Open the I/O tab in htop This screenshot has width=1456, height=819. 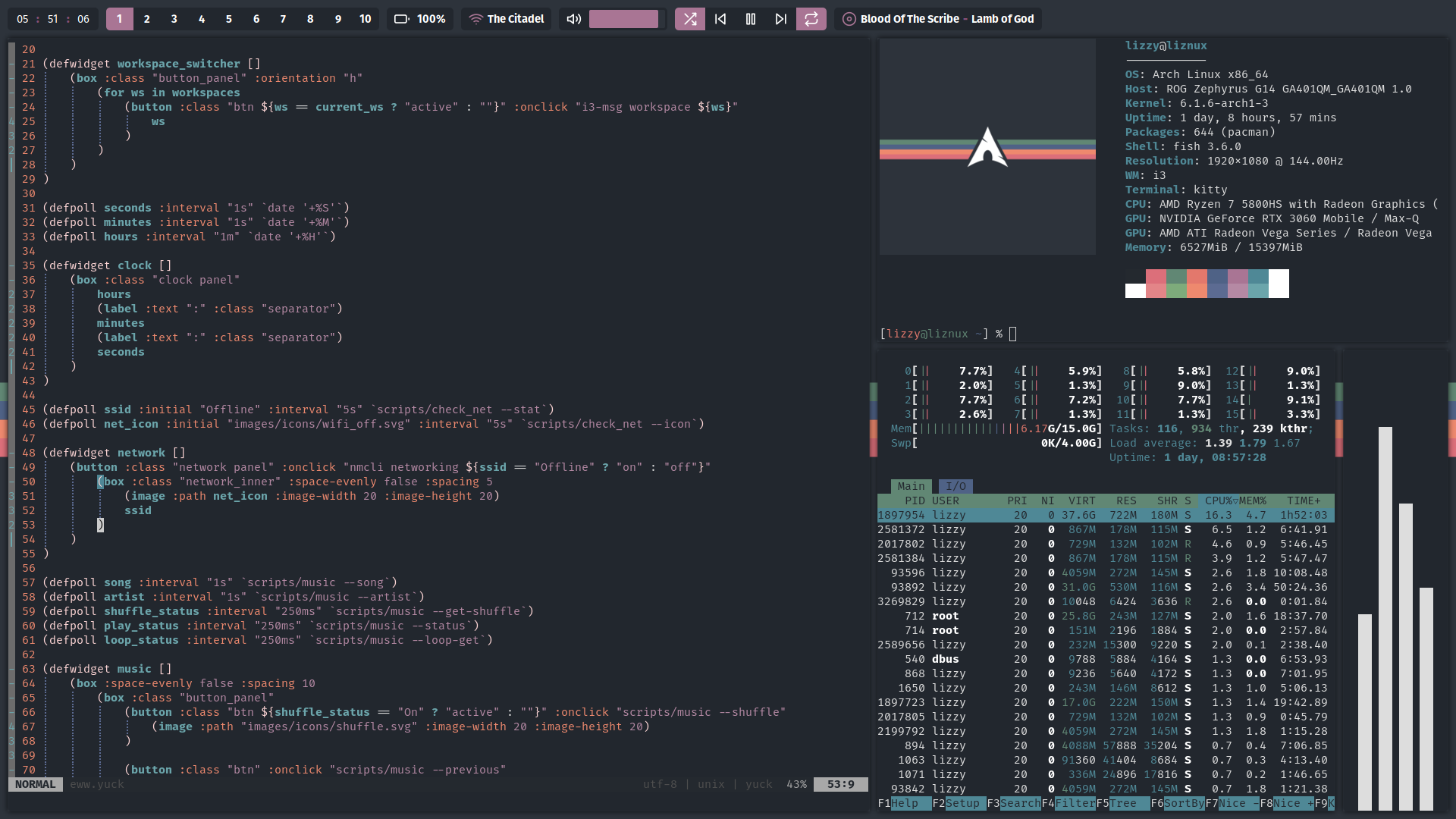click(x=955, y=486)
